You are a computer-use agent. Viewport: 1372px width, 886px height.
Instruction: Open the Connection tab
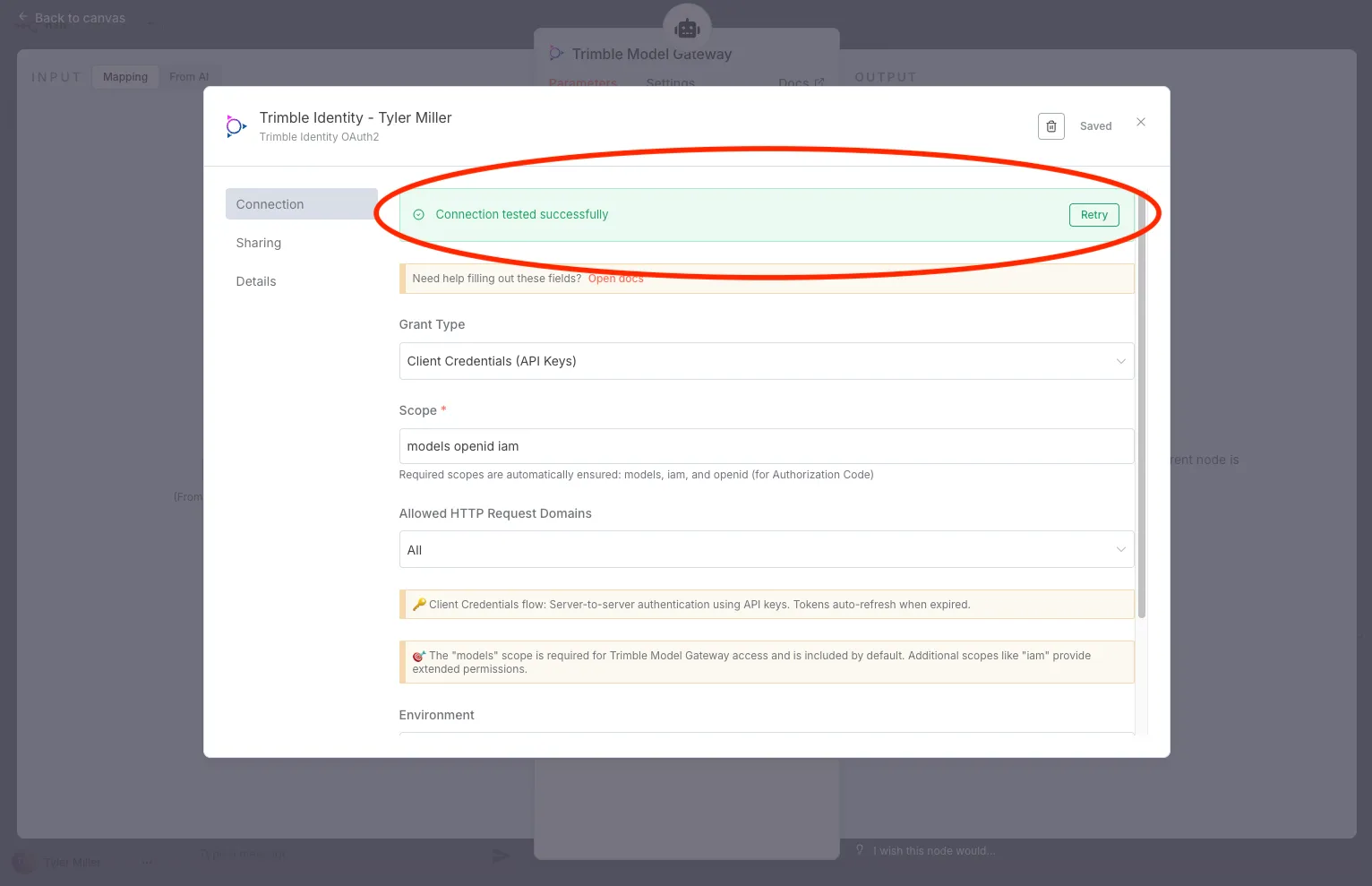(301, 204)
